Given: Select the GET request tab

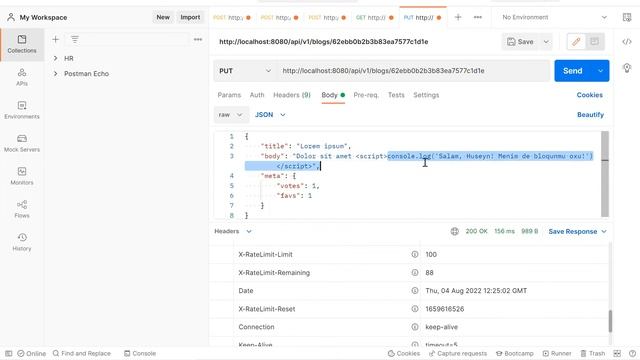Looking at the screenshot, I should pyautogui.click(x=374, y=18).
